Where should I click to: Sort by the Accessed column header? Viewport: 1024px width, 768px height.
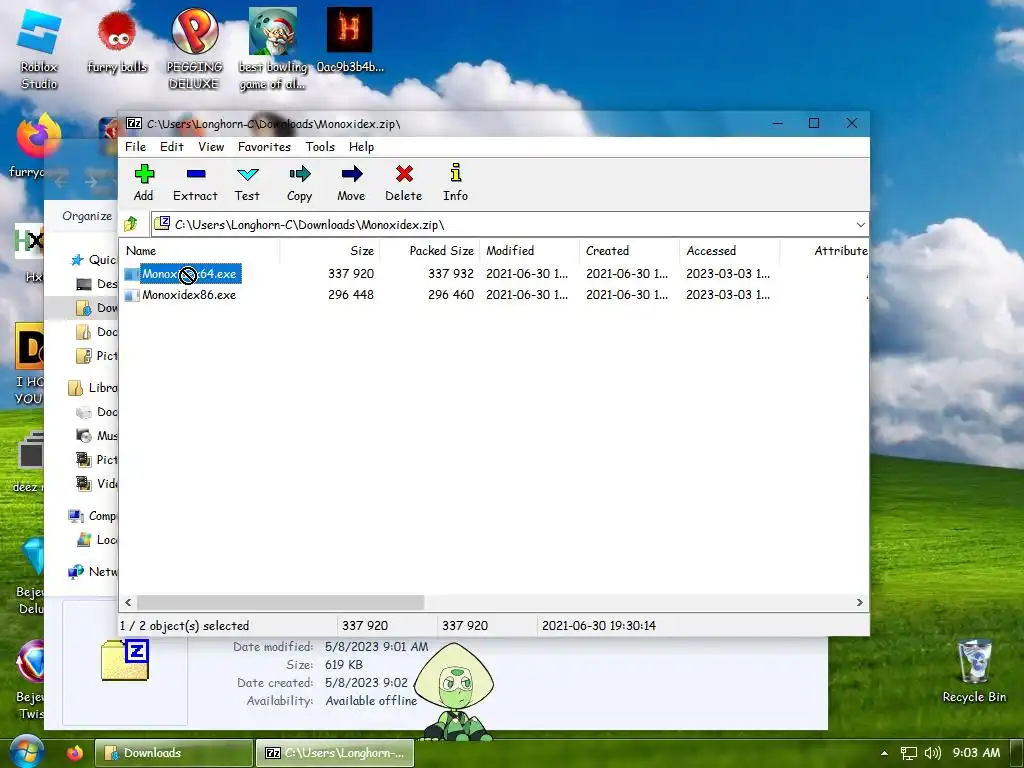pyautogui.click(x=729, y=251)
